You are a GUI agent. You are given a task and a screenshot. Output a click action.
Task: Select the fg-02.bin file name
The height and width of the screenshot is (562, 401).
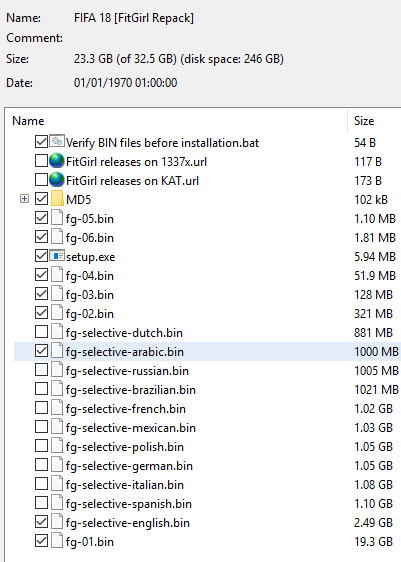tap(90, 314)
